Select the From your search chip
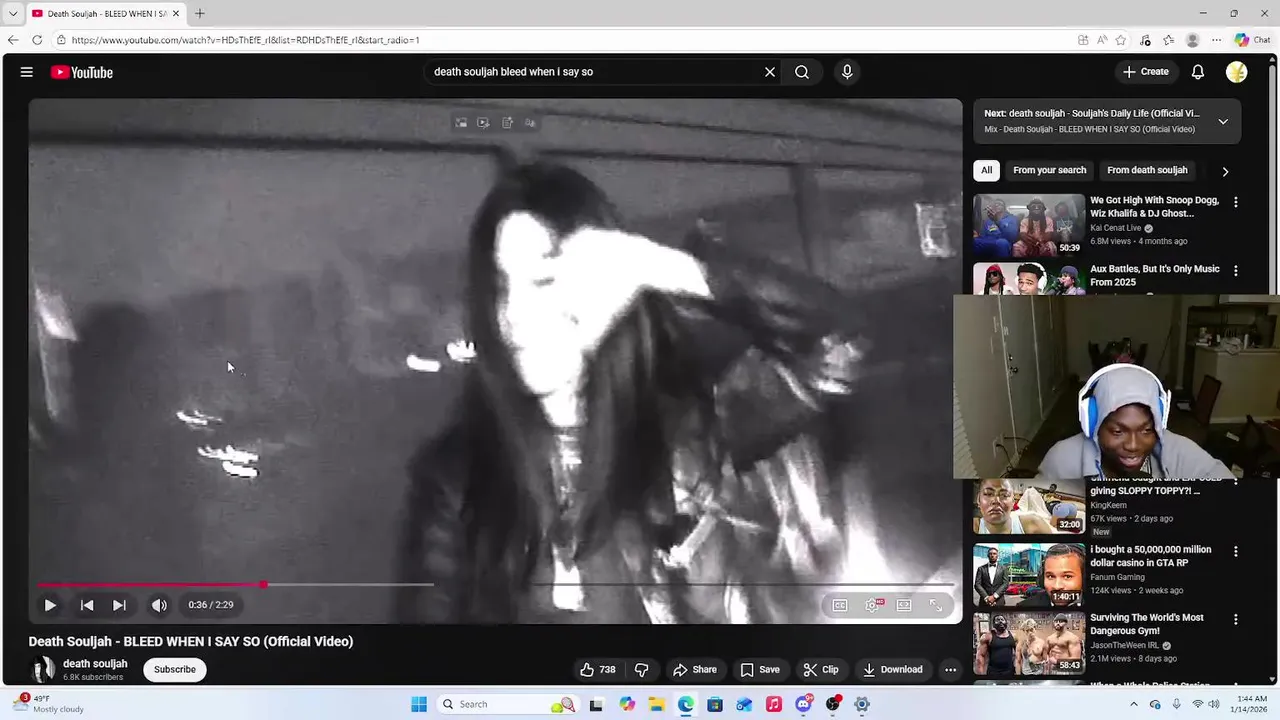This screenshot has width=1280, height=720. (x=1049, y=170)
